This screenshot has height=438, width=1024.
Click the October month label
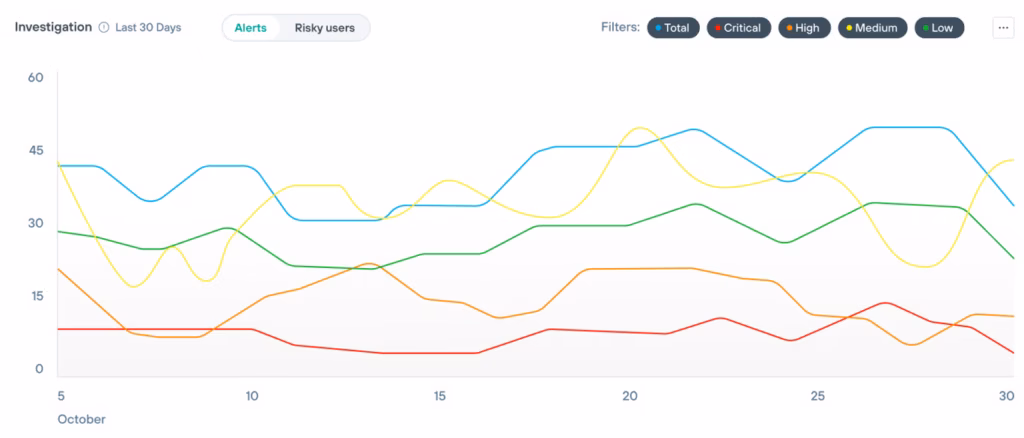[80, 419]
